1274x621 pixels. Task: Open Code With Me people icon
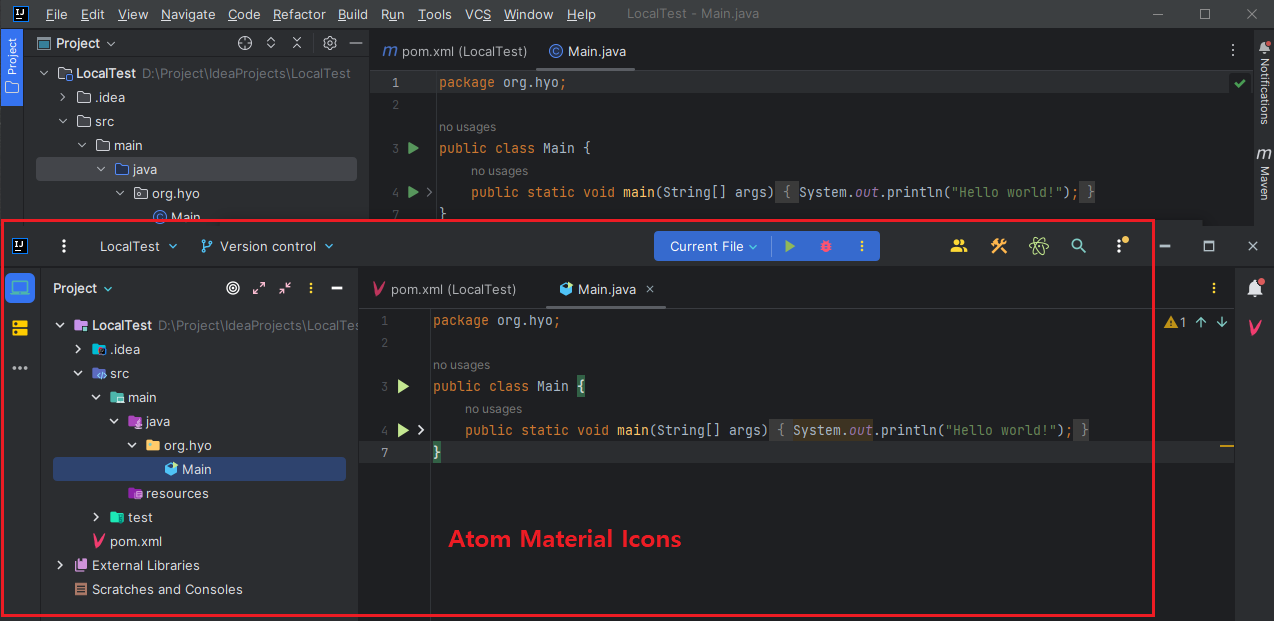[959, 246]
